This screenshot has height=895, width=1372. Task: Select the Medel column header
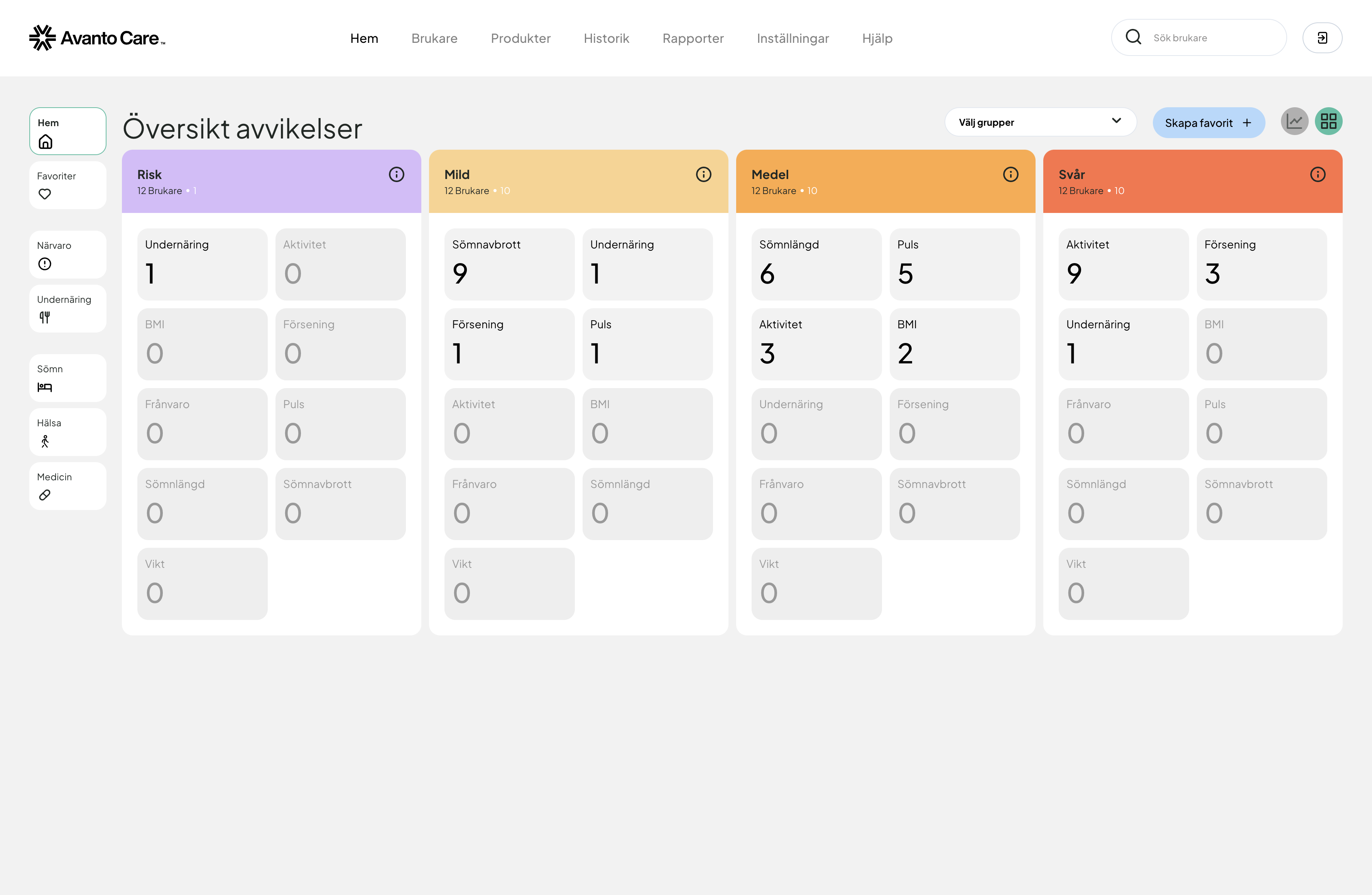(885, 182)
